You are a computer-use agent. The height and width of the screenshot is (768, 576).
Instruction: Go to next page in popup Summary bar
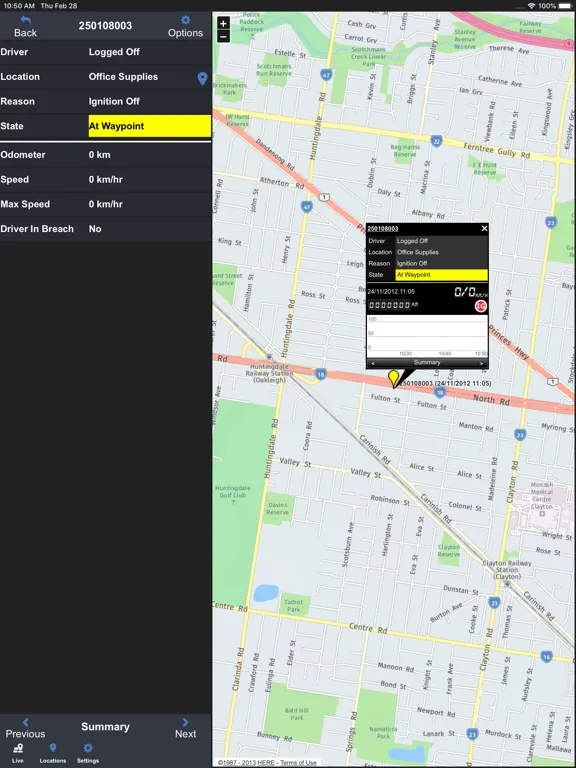pos(481,363)
